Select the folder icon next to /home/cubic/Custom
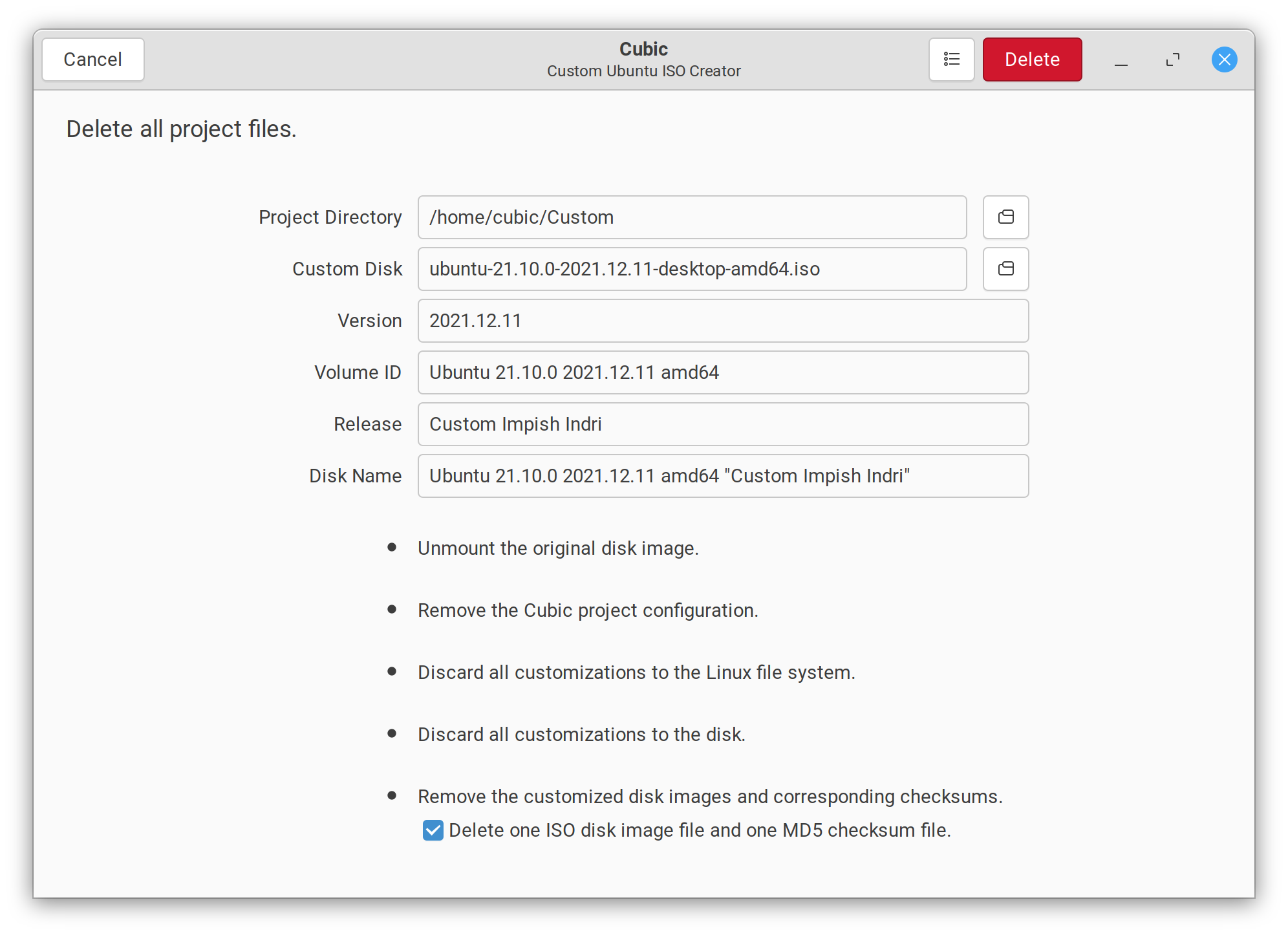 1005,217
